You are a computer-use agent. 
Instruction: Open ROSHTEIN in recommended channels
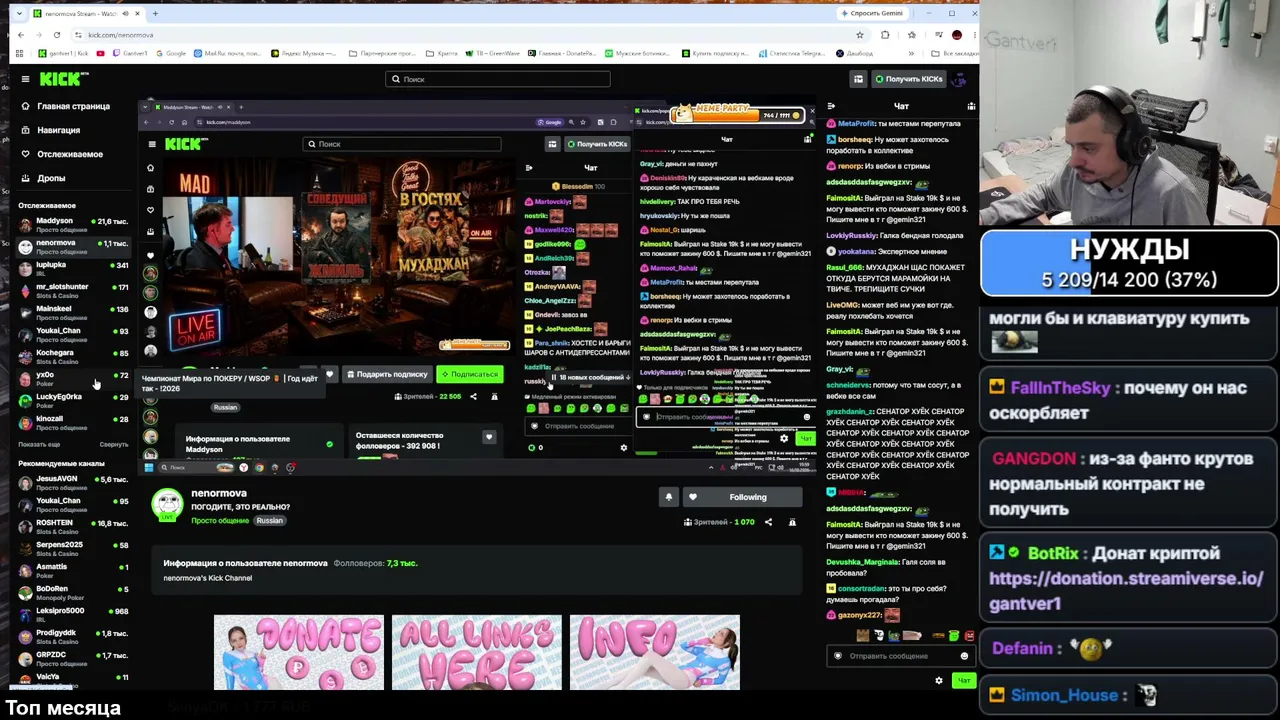click(x=74, y=526)
